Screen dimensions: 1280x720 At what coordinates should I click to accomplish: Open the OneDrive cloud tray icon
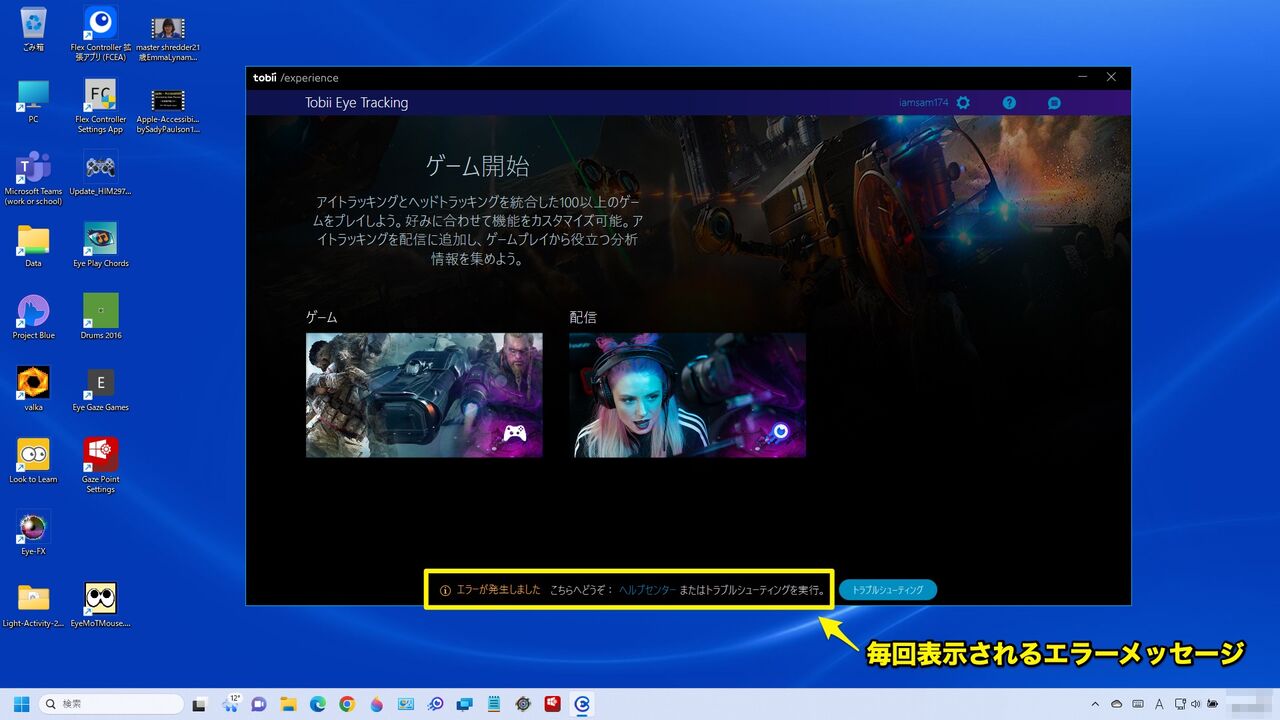[1117, 704]
